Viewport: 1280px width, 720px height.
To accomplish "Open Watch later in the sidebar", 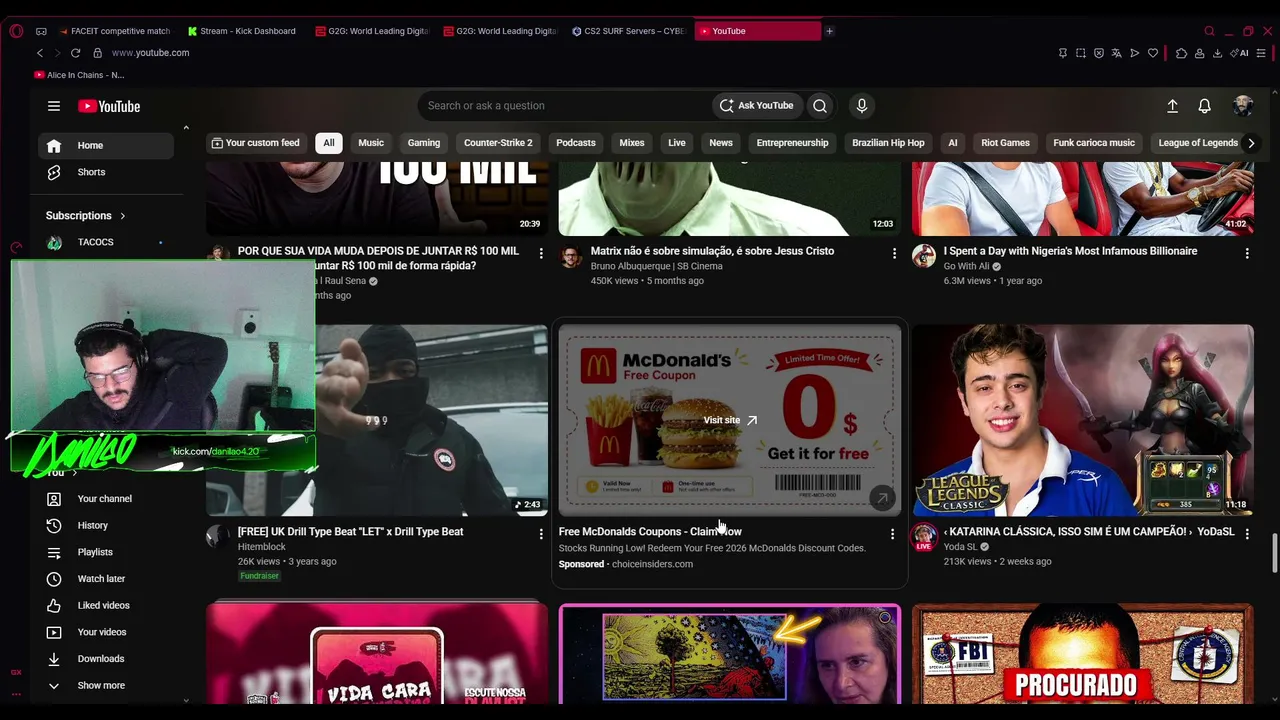I will pos(106,578).
